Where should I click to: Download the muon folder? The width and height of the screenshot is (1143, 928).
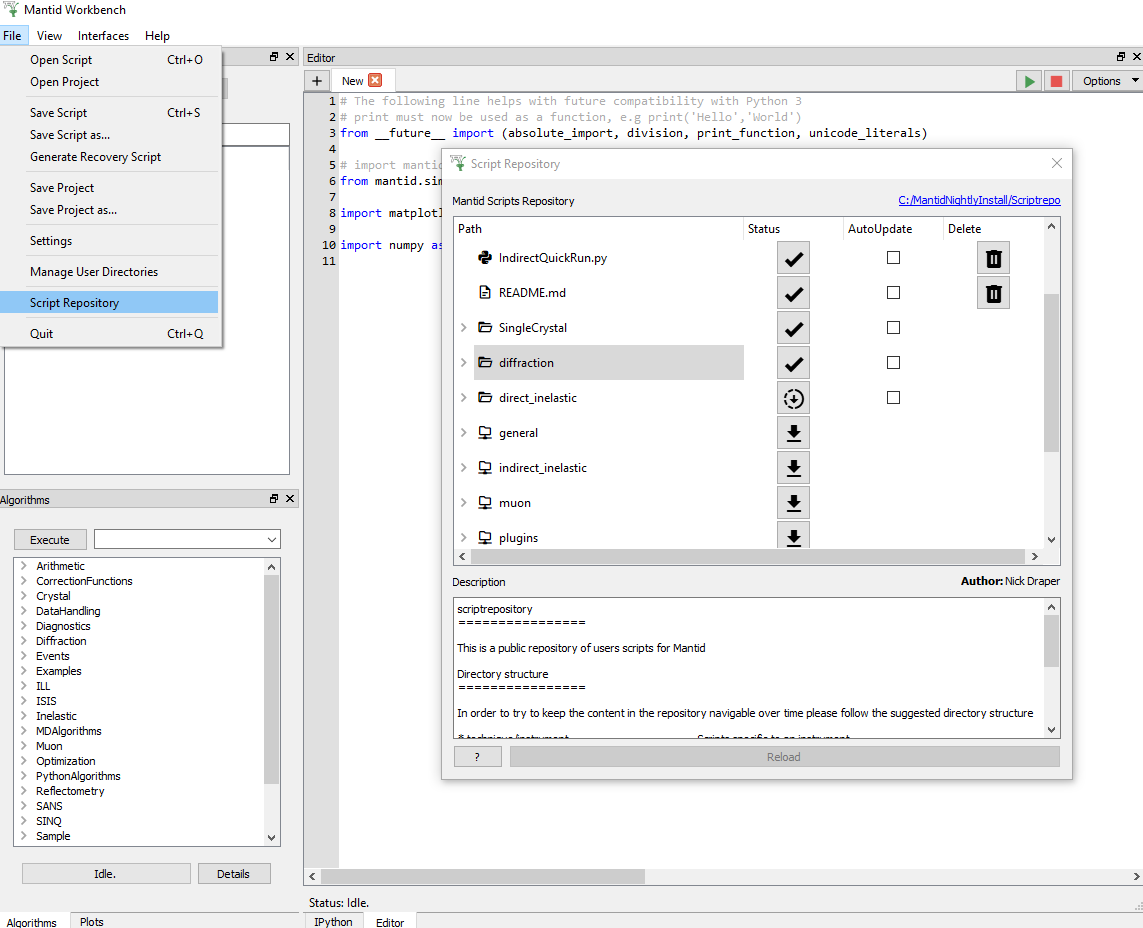793,503
